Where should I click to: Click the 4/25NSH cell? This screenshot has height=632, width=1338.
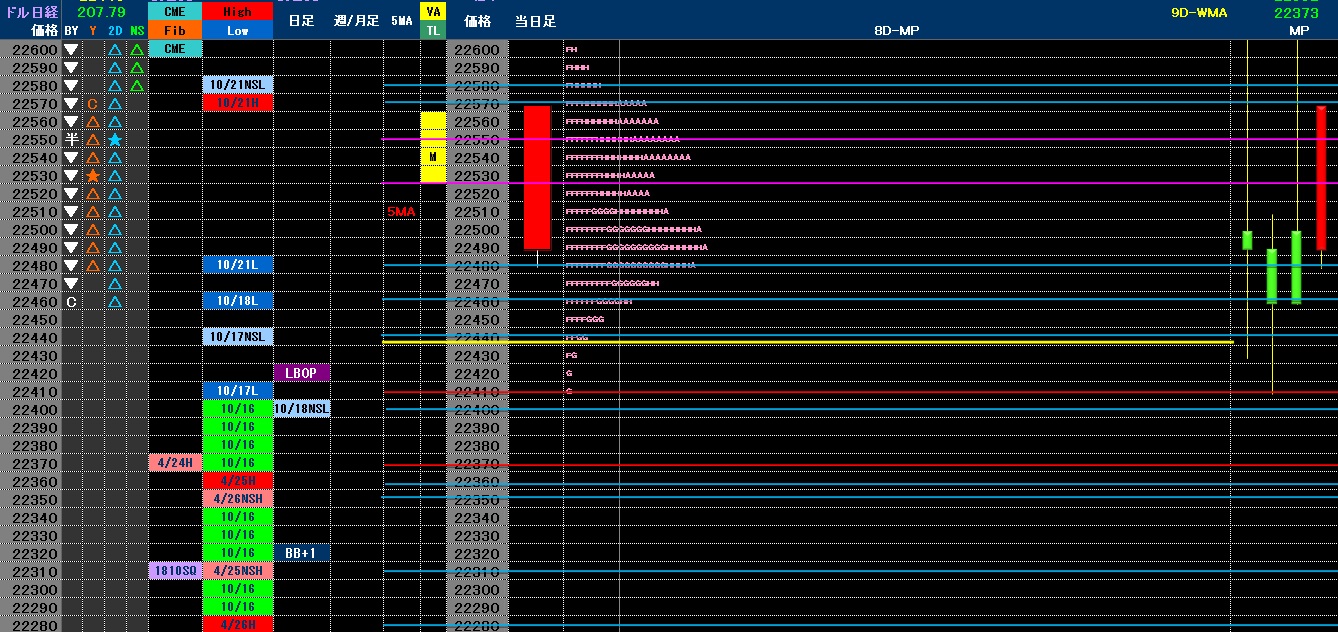[238, 571]
